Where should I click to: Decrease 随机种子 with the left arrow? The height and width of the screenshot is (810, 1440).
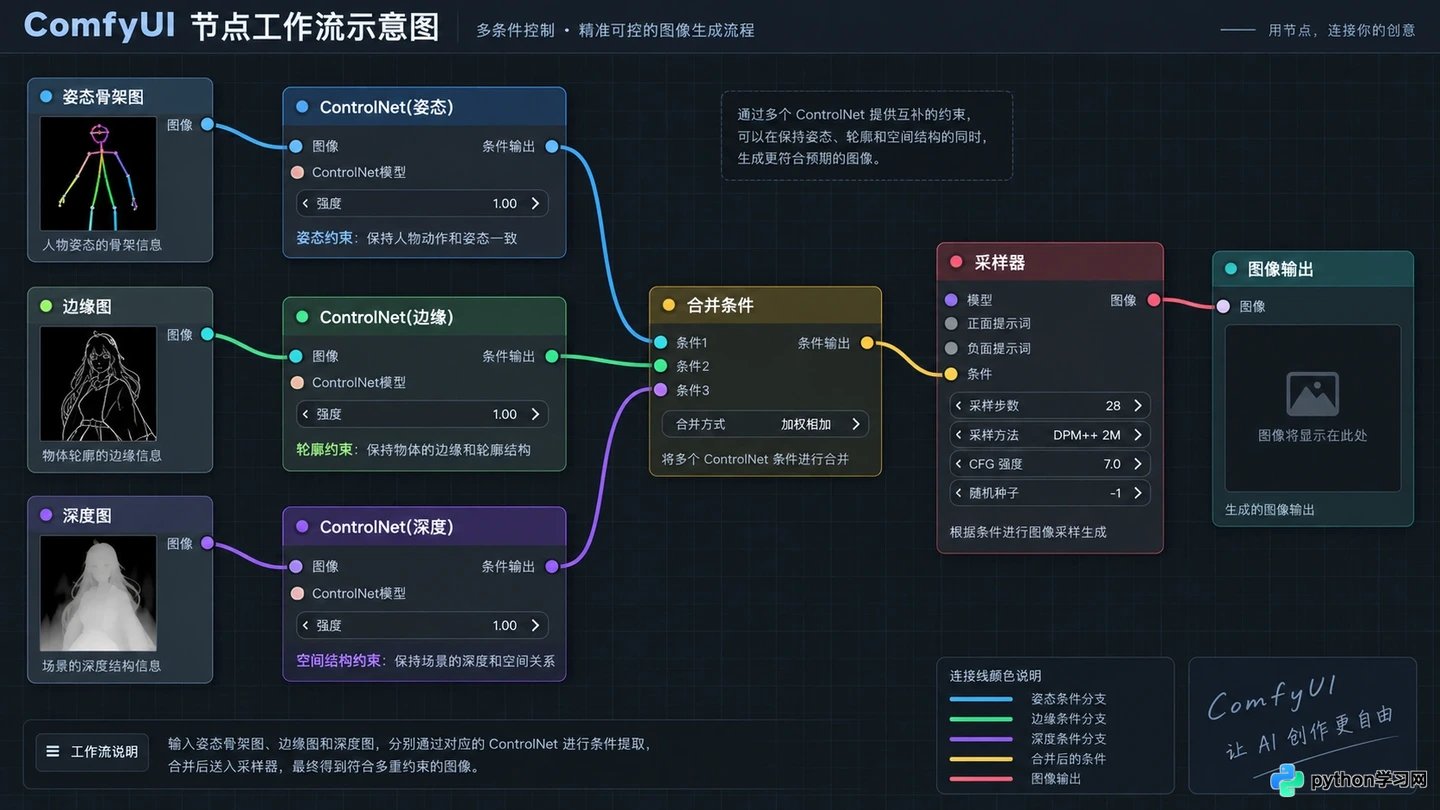point(959,493)
